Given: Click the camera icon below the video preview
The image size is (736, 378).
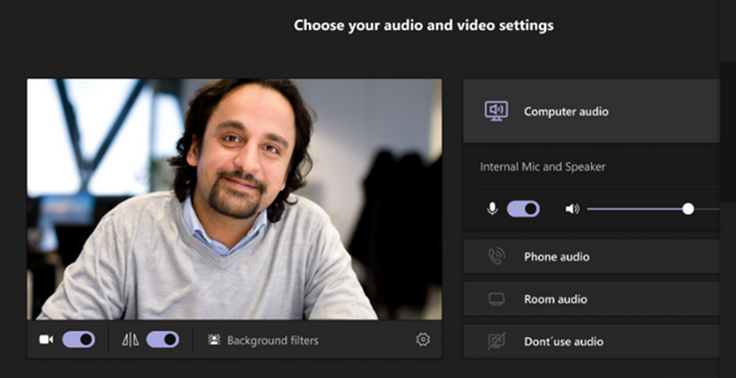Looking at the screenshot, I should point(46,339).
